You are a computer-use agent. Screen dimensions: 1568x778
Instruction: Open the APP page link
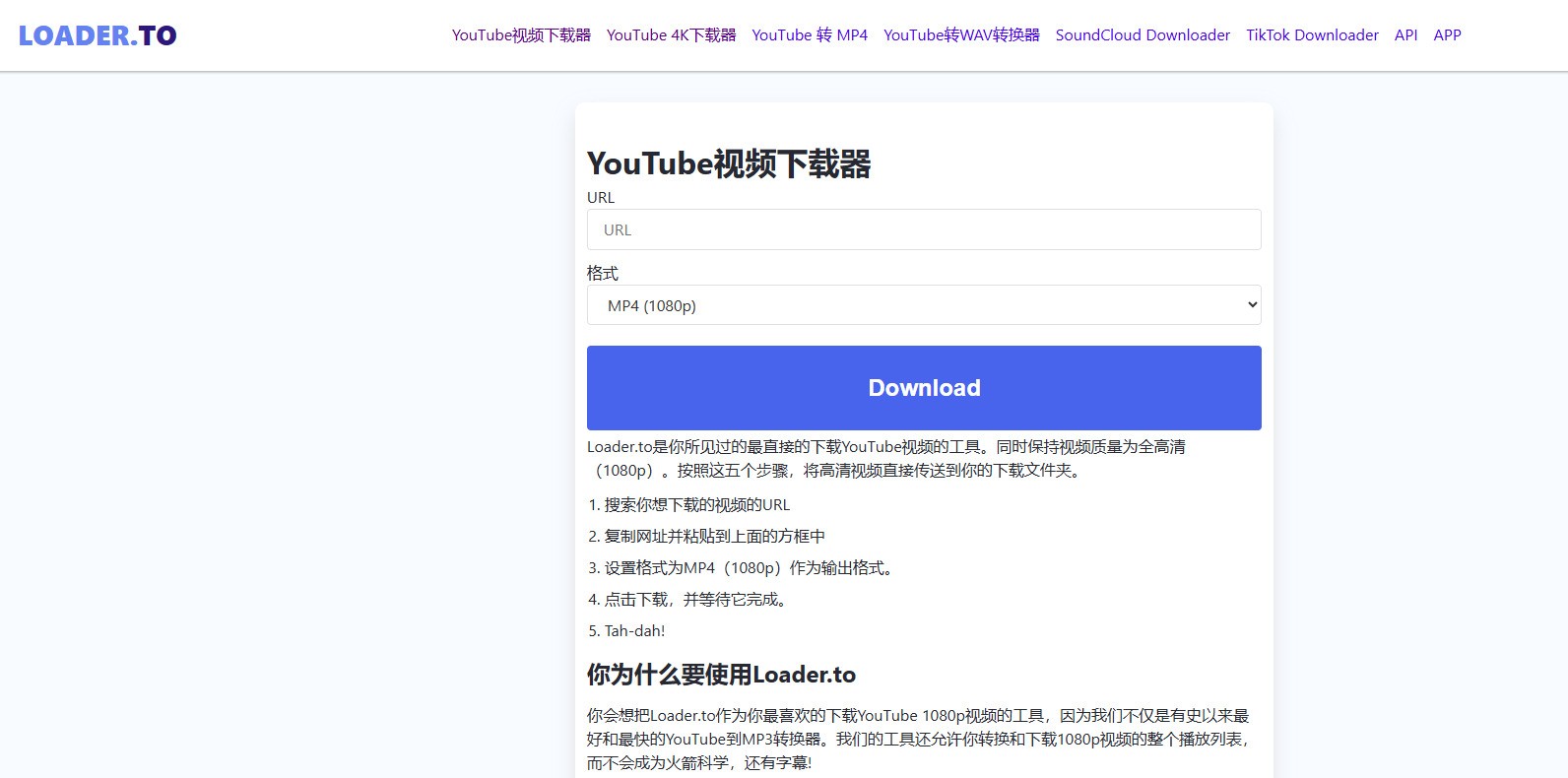pos(1447,35)
